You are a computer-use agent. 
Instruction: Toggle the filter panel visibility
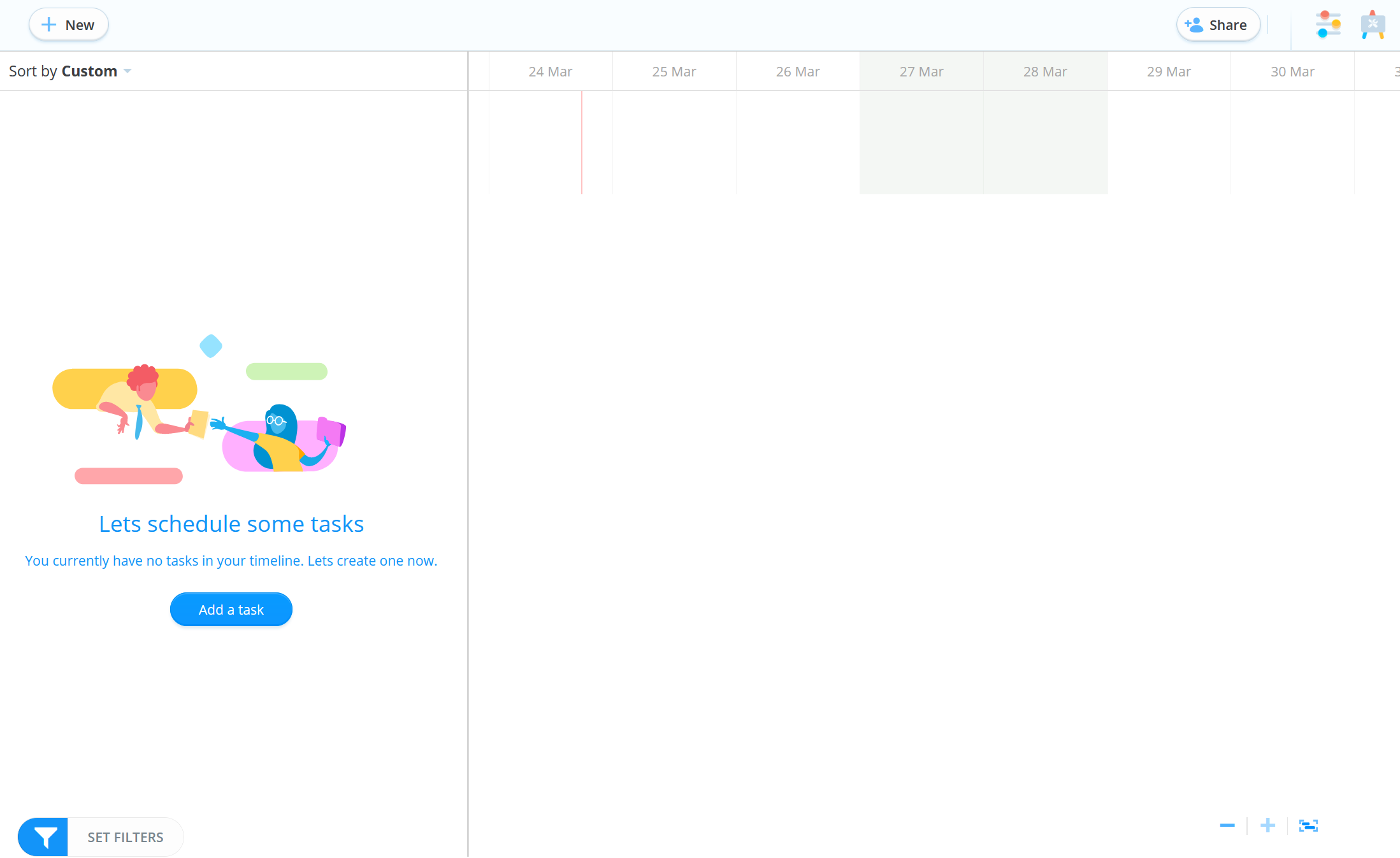coord(44,836)
